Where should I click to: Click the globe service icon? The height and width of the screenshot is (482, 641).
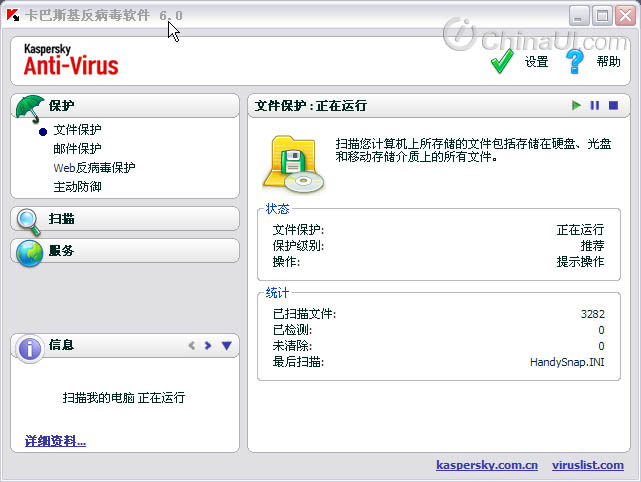point(29,253)
